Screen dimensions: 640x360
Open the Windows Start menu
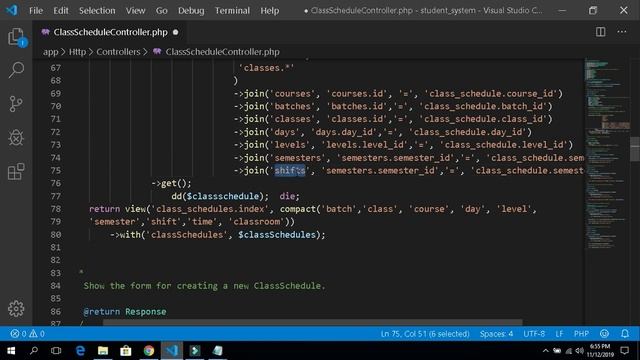point(11,351)
